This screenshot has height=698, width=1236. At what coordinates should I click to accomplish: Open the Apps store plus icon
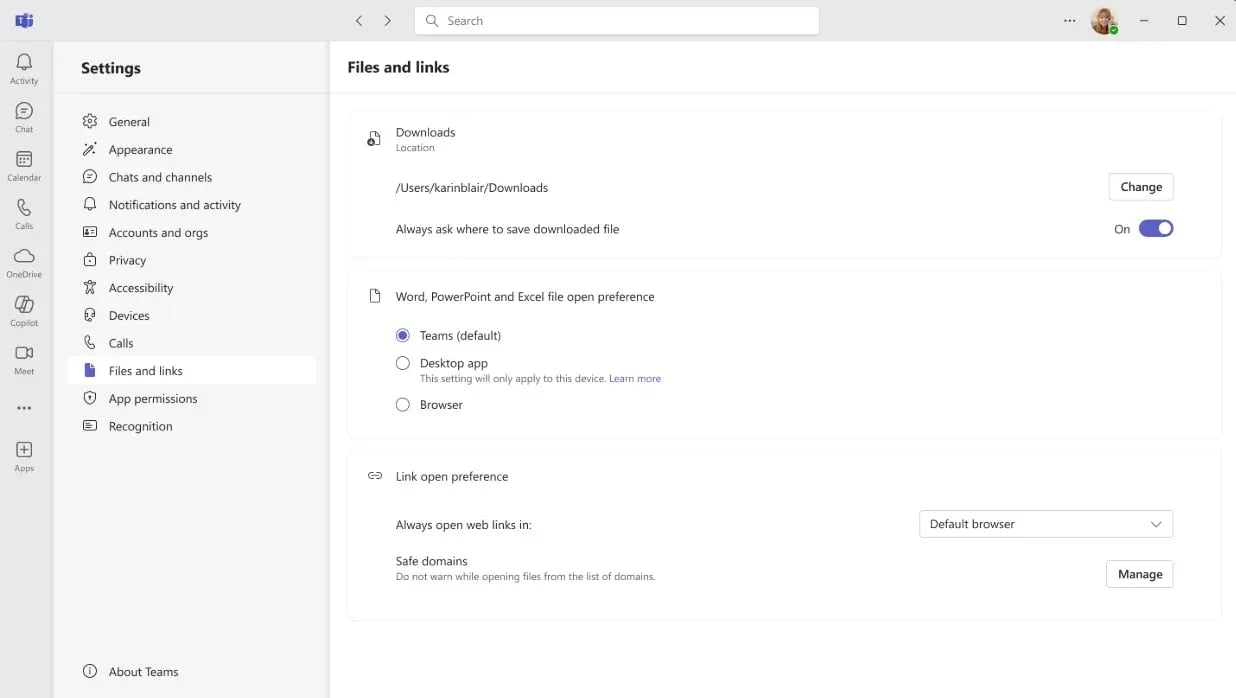pyautogui.click(x=24, y=450)
